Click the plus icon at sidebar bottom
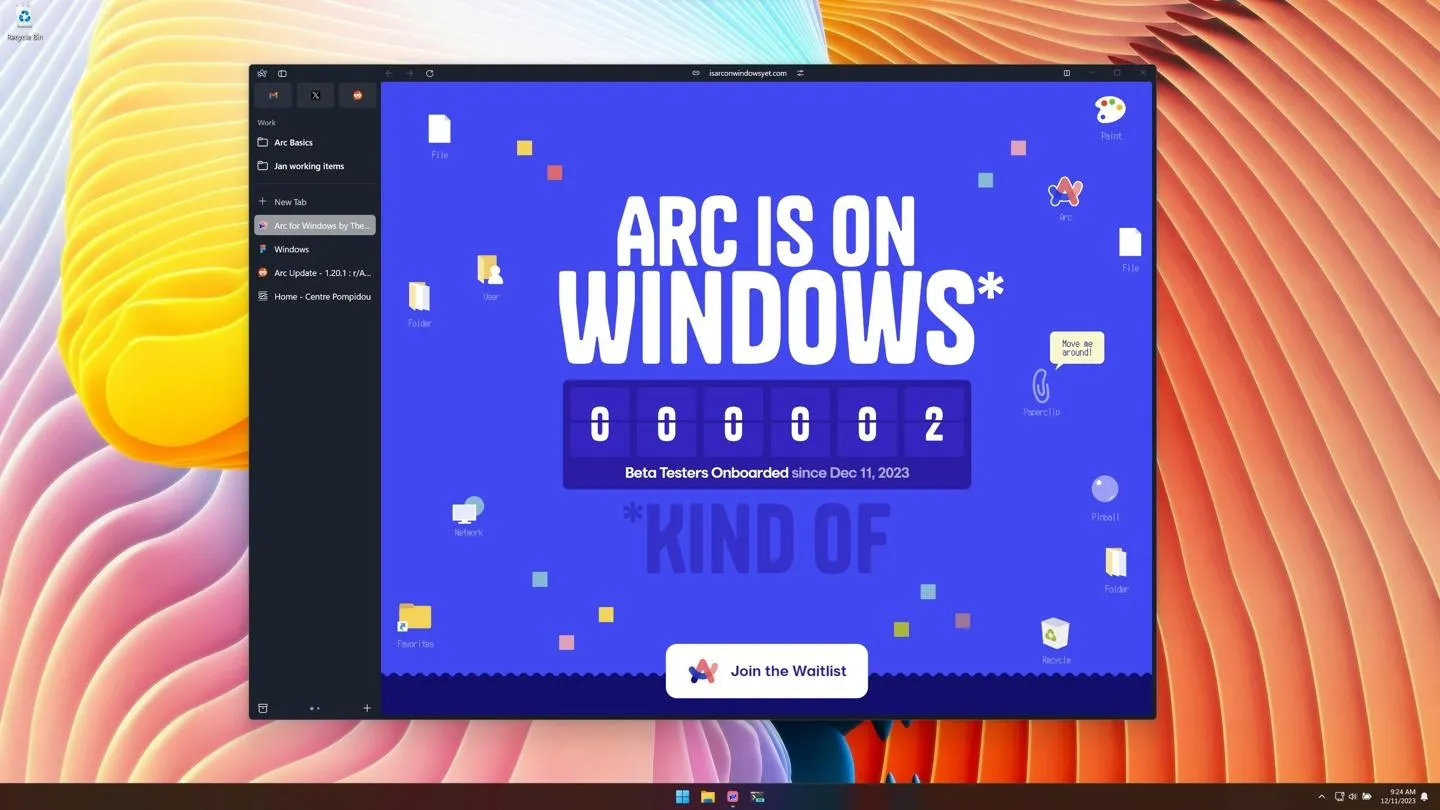 pyautogui.click(x=367, y=708)
